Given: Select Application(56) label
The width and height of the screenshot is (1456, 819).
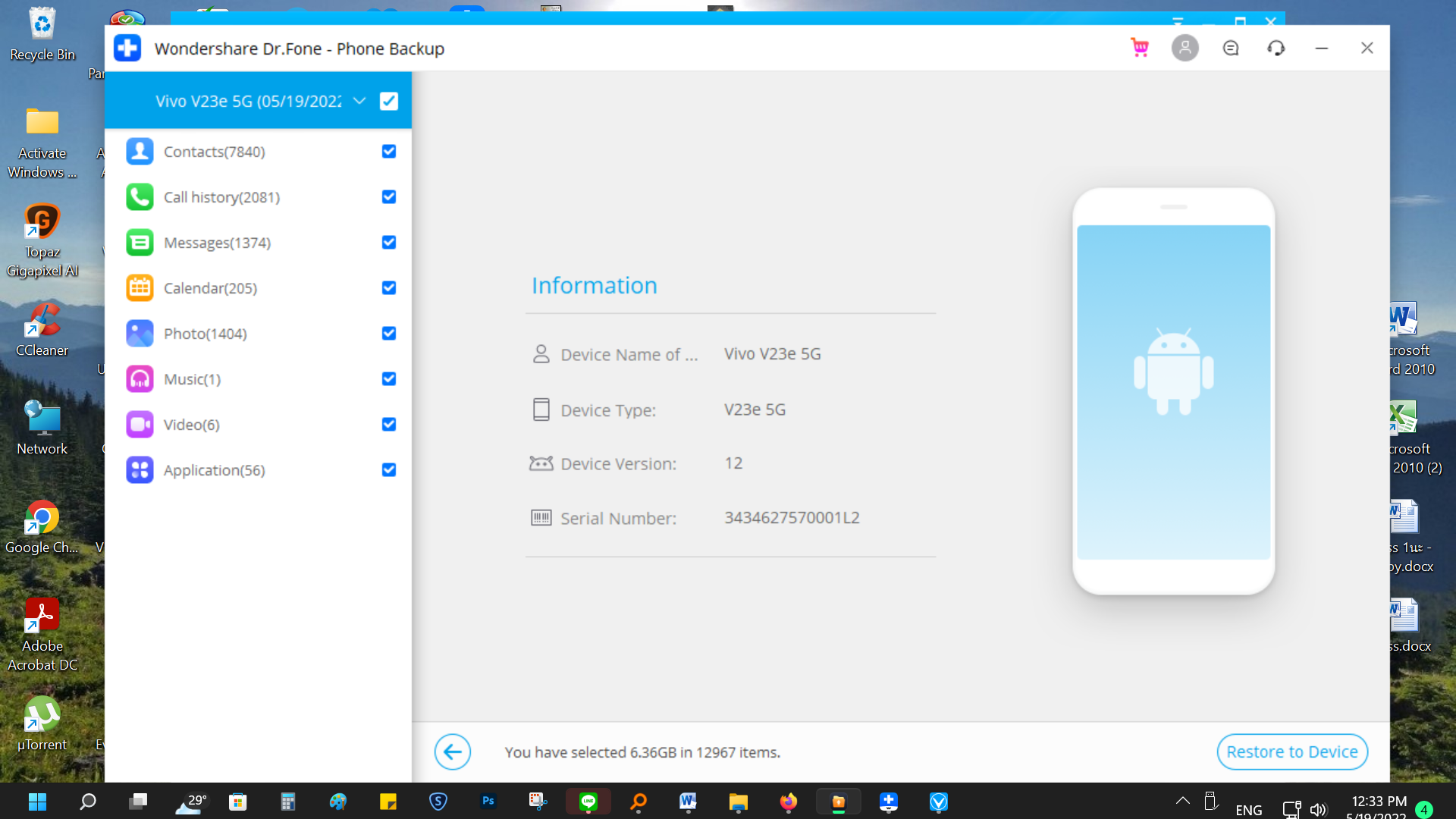Looking at the screenshot, I should click(x=215, y=470).
